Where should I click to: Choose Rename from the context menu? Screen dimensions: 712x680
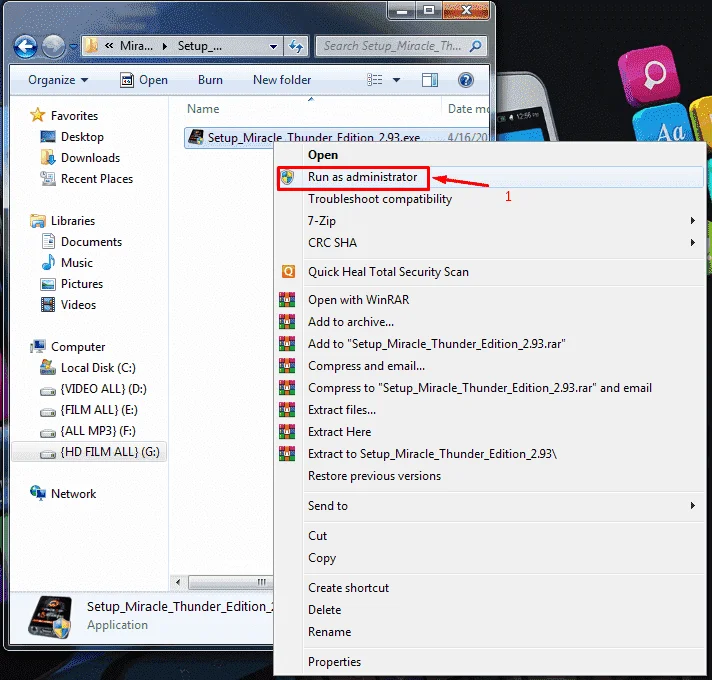tap(490, 632)
